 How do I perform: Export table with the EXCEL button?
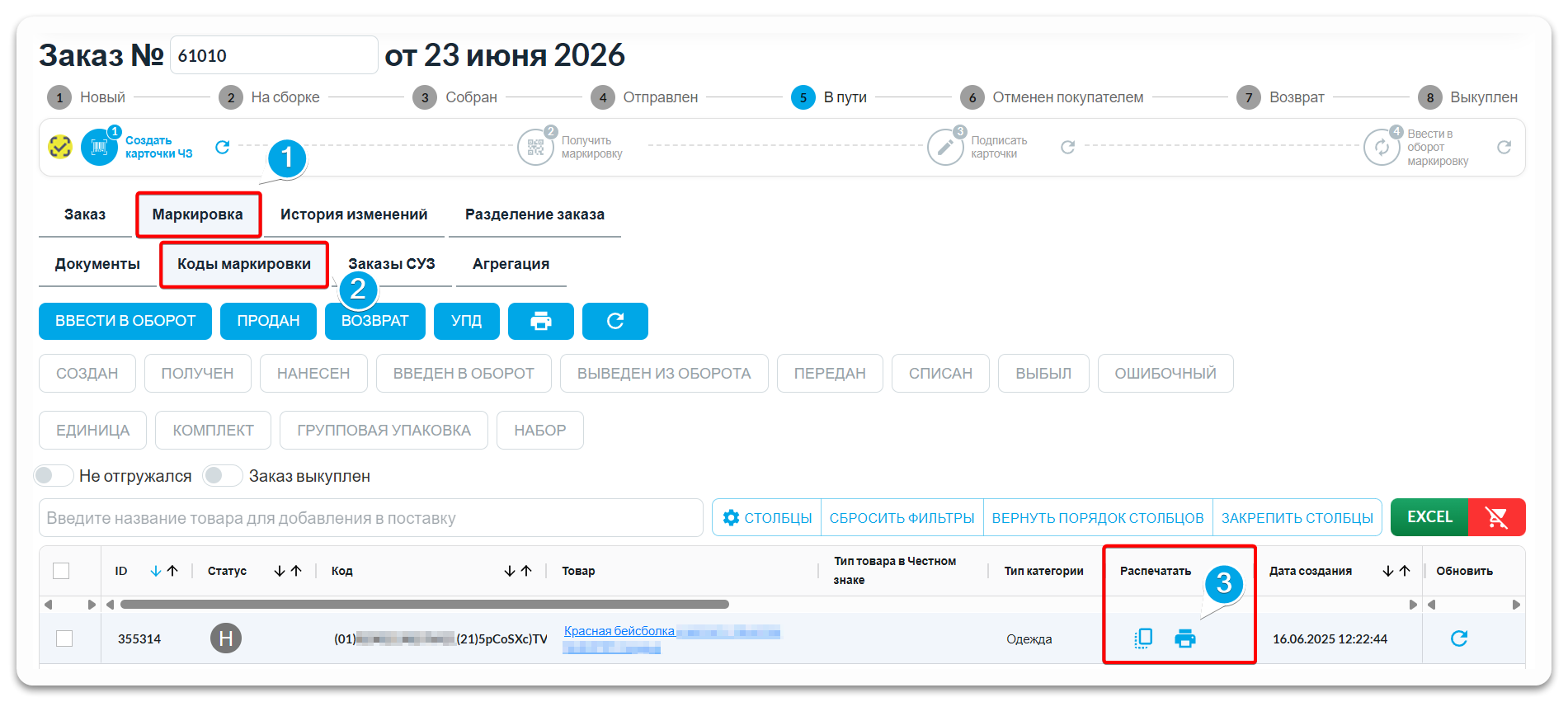click(1429, 517)
